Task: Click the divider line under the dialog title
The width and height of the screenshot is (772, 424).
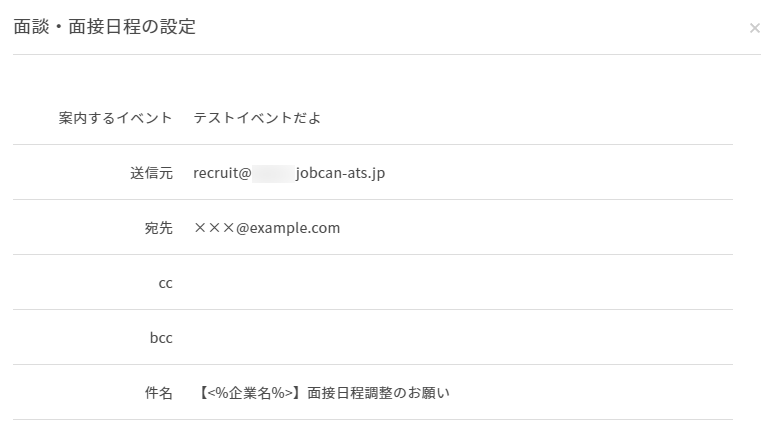Action: pyautogui.click(x=386, y=54)
